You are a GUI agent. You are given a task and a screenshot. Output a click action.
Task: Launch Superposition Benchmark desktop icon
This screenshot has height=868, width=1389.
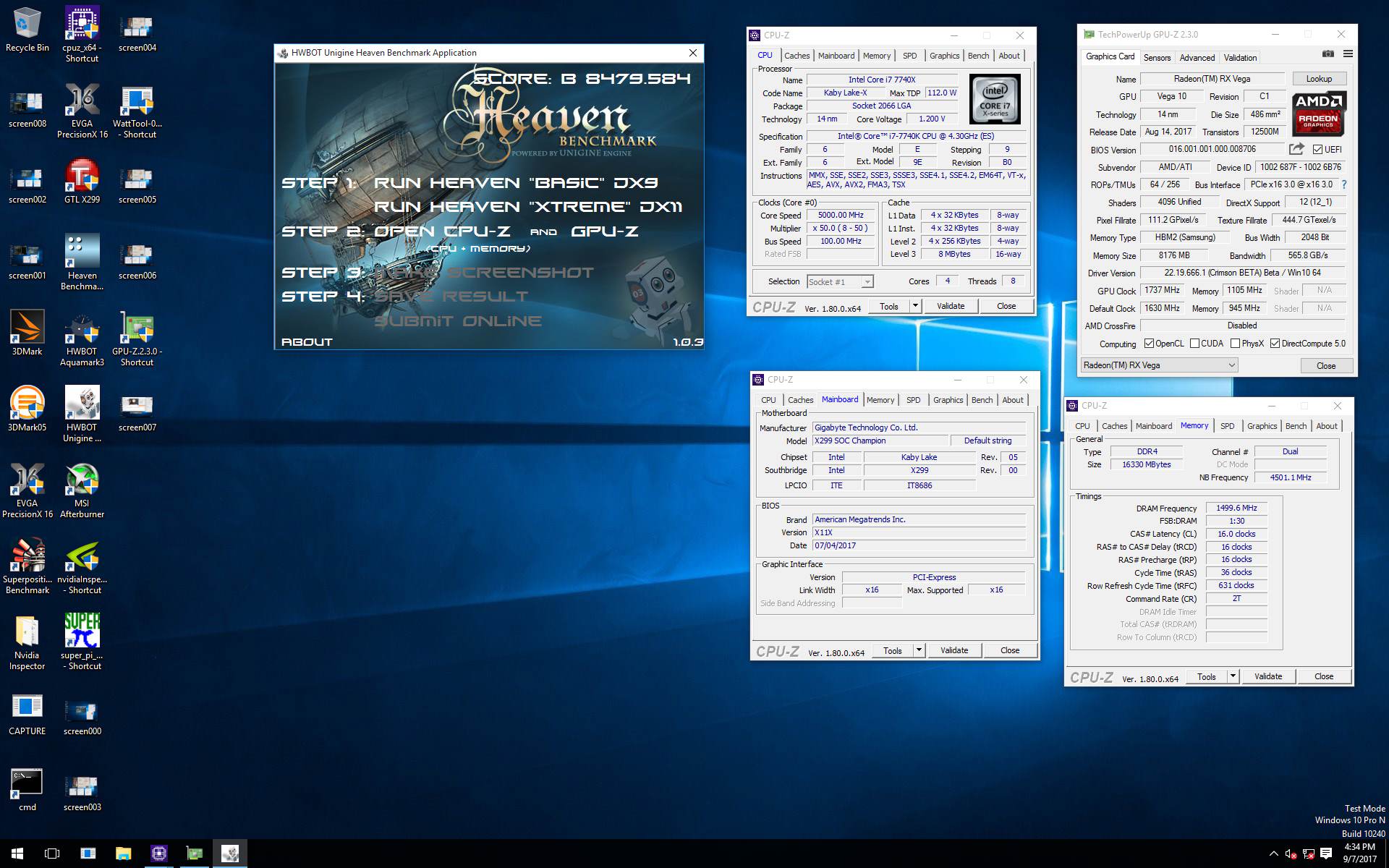[x=27, y=566]
